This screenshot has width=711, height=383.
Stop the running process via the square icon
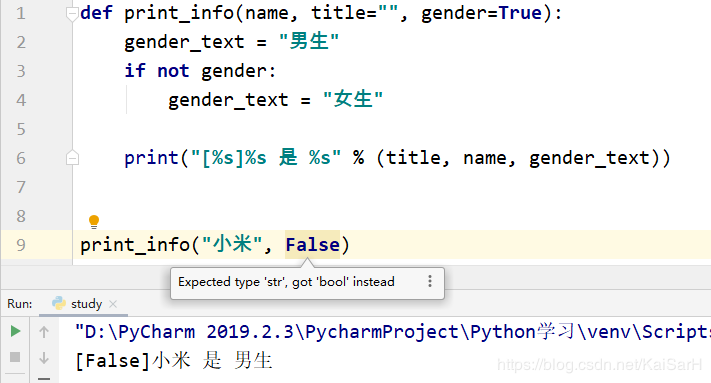click(x=15, y=357)
